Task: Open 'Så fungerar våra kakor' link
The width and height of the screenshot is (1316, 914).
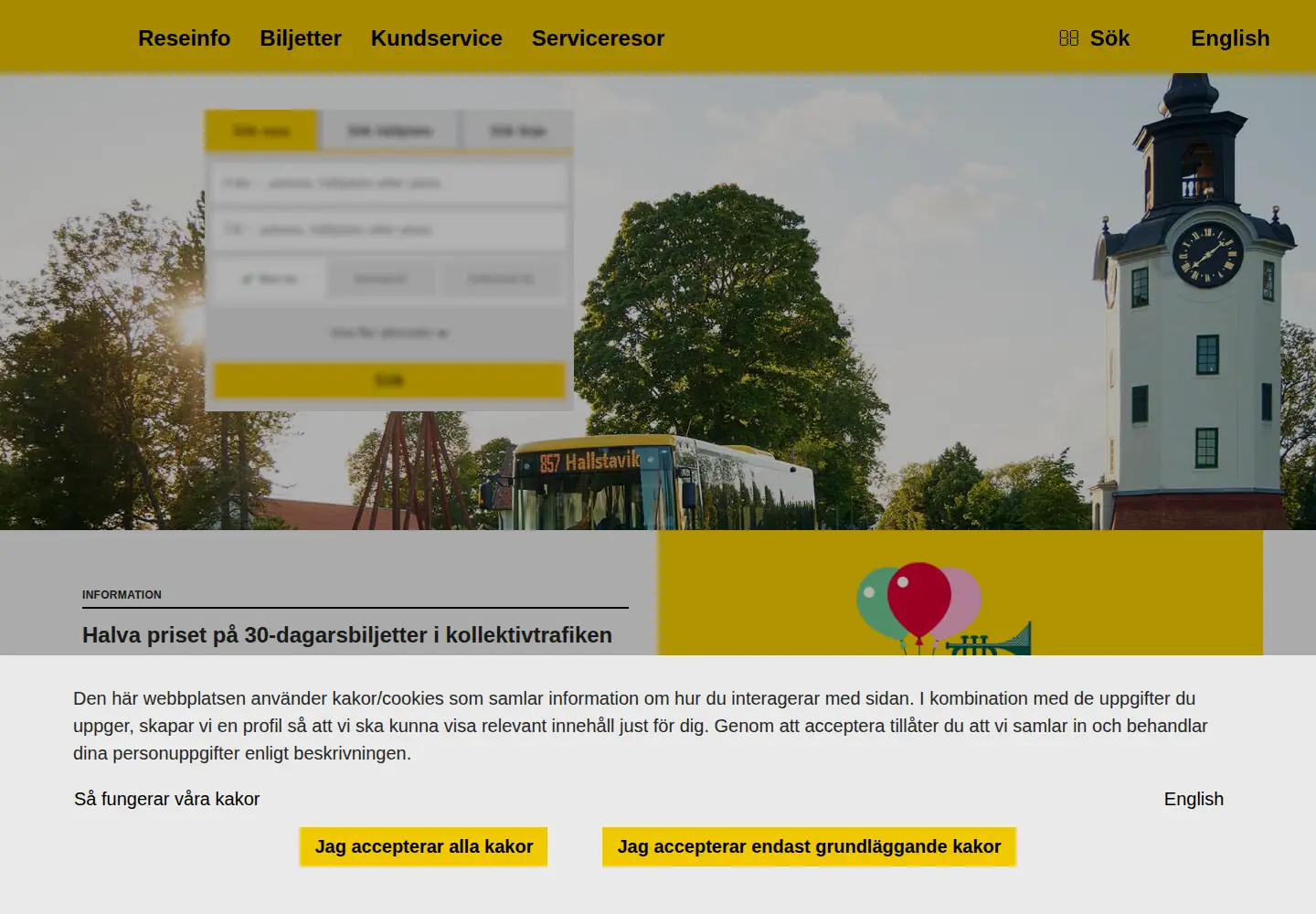Action: (x=167, y=799)
